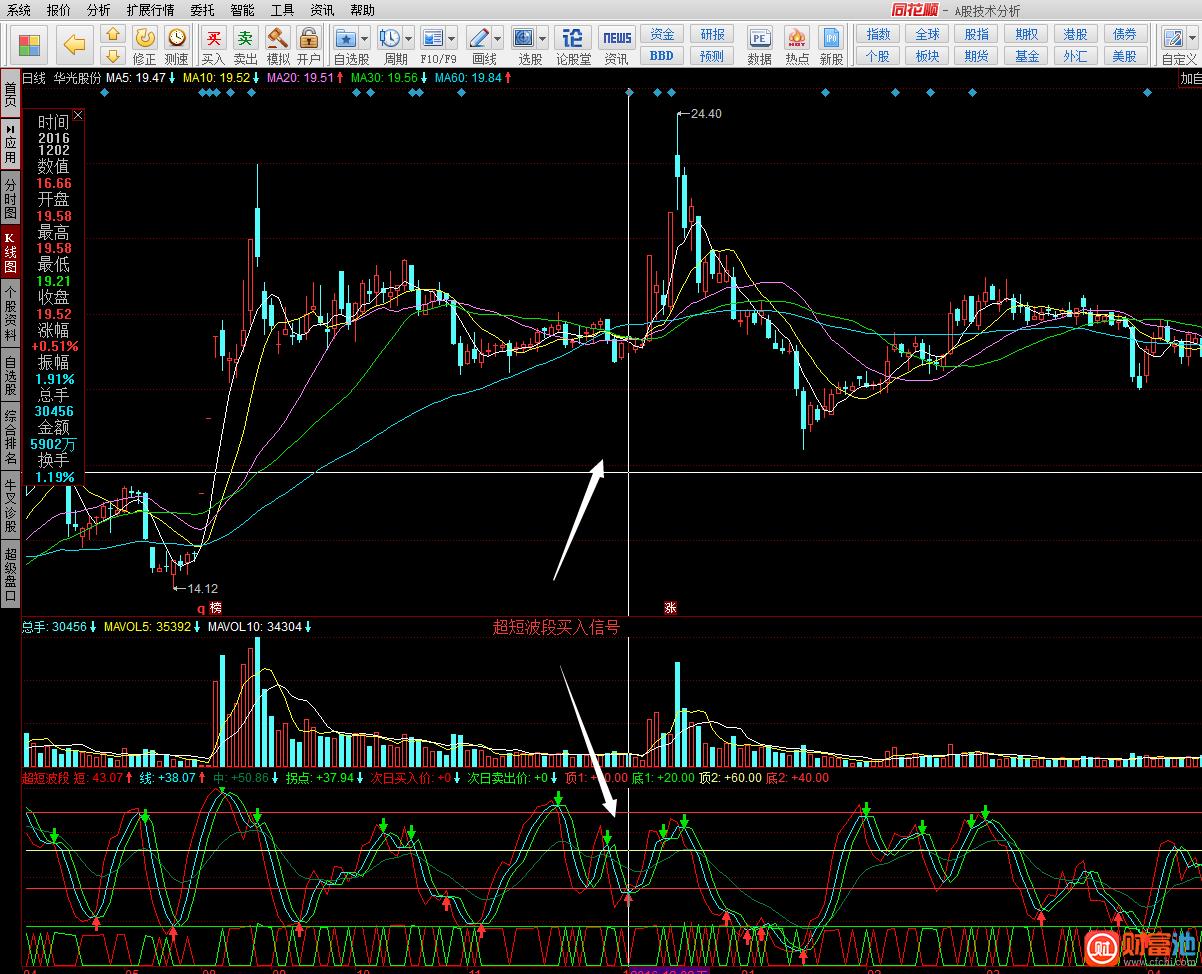Screen dimensions: 1202x974
Task: Click the four-color home grid icon
Action: click(30, 46)
